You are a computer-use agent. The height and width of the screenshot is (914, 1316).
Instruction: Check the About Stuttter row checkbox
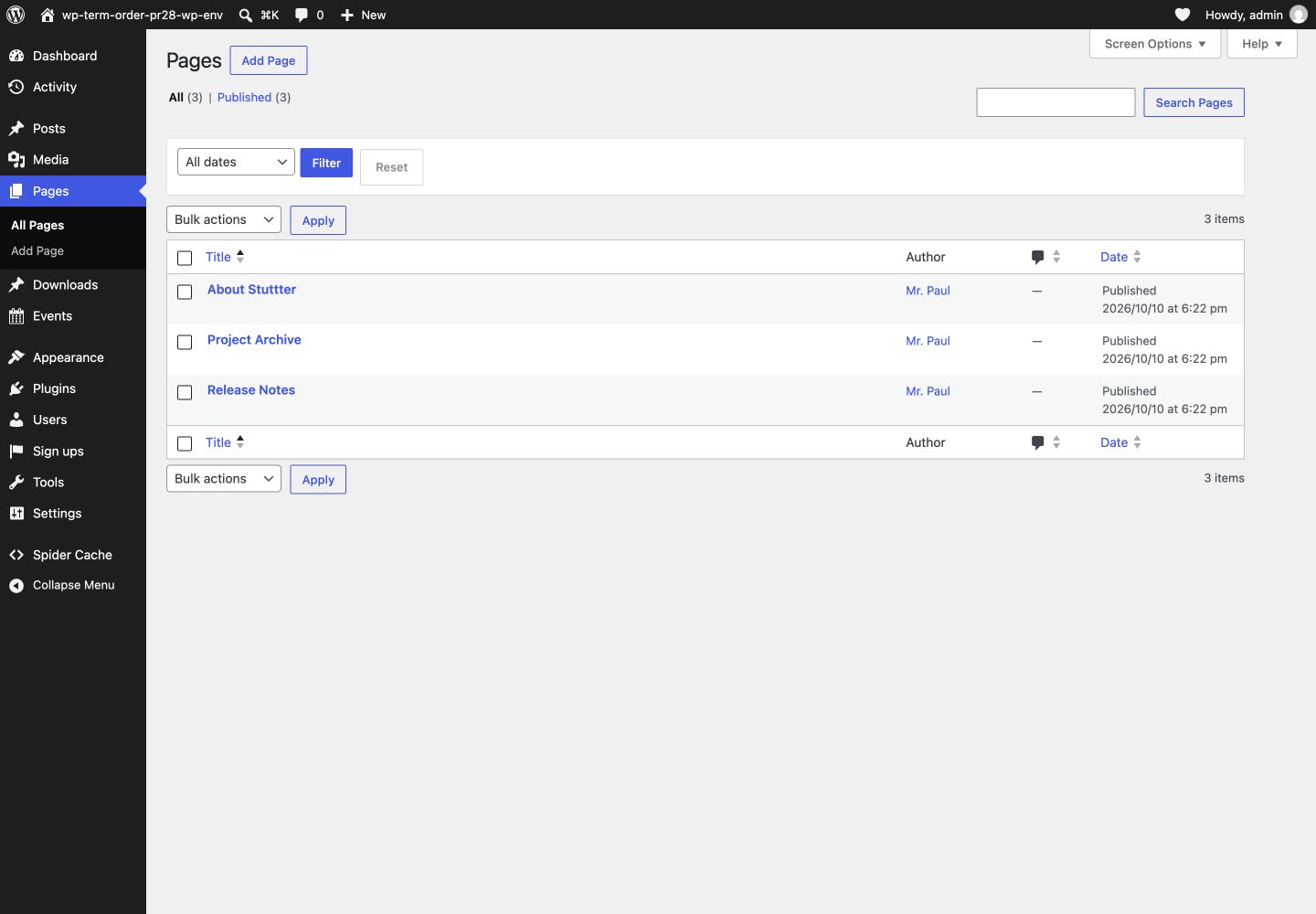click(x=185, y=292)
